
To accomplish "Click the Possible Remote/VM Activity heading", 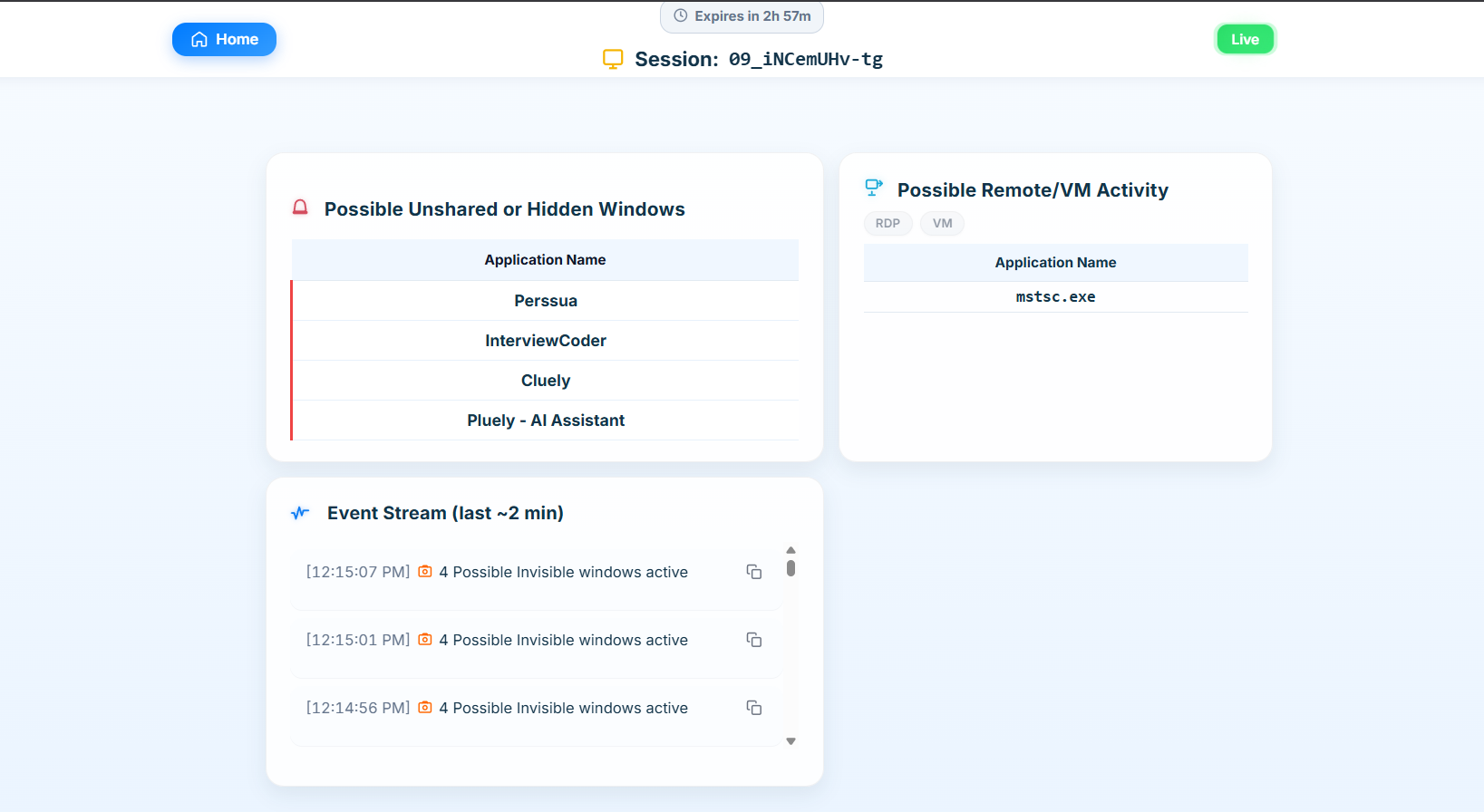I will pyautogui.click(x=1033, y=190).
